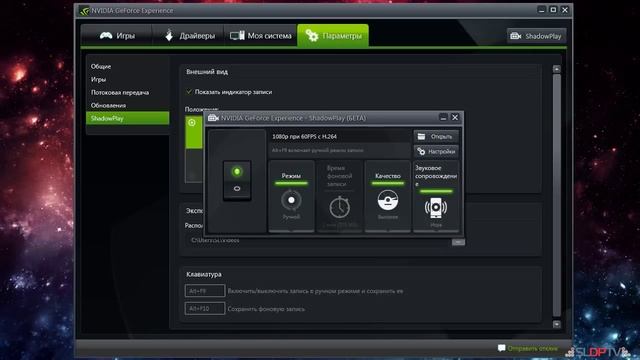
Task: Select ShadowPlay in the sidebar
Action: click(x=127, y=118)
